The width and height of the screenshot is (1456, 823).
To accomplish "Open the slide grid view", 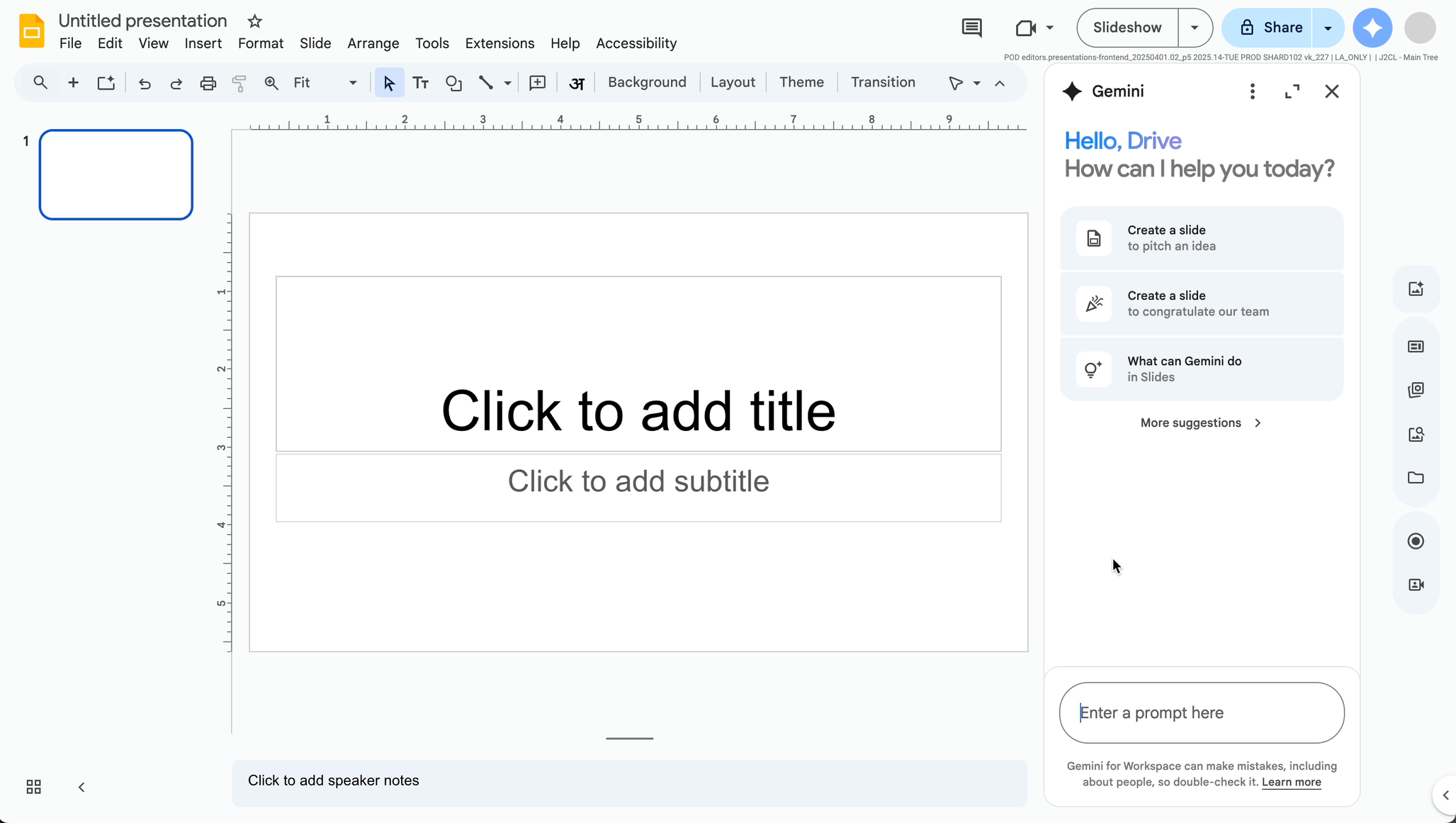I will pos(32,787).
